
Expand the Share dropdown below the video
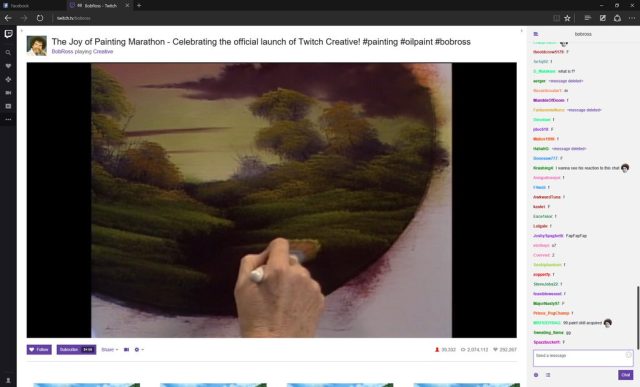[110, 349]
